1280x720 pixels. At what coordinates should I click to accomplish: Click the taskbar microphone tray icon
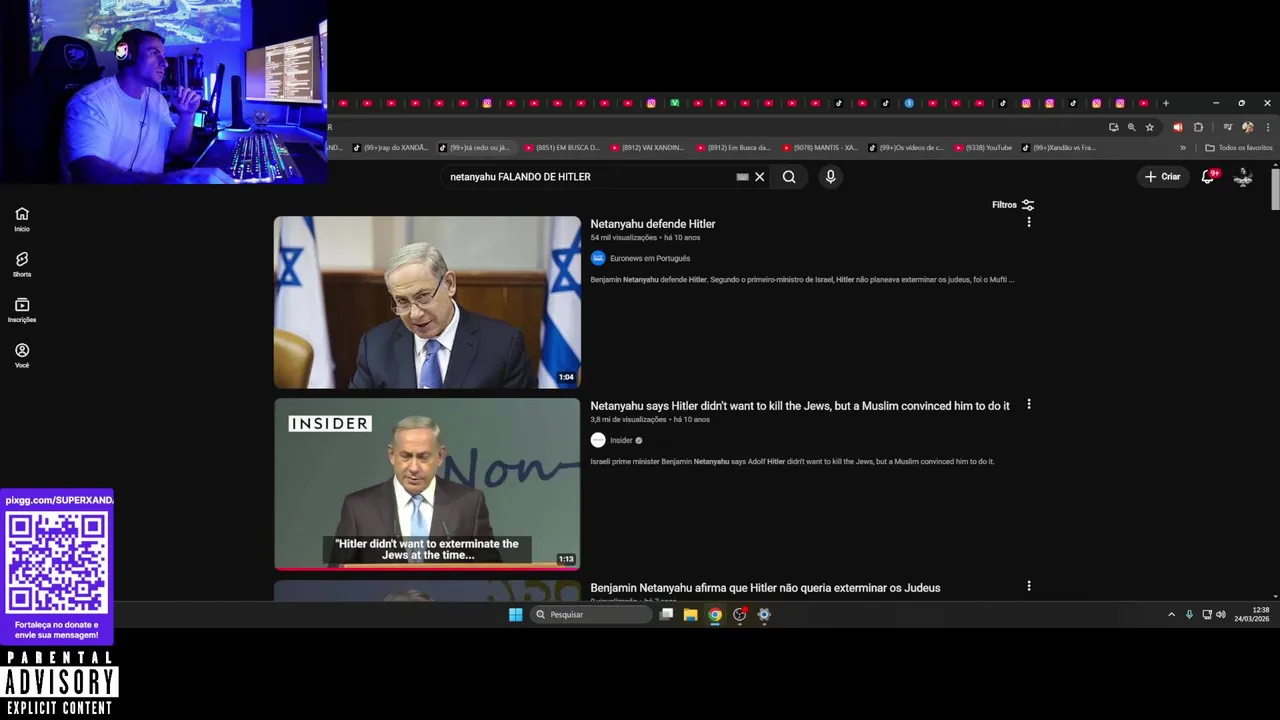coord(1189,614)
